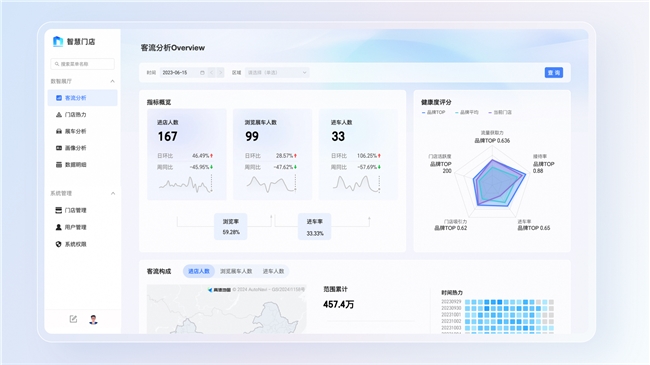Open the 画像分析 menu item
Viewport: 650px width, 365px height.
[82, 148]
